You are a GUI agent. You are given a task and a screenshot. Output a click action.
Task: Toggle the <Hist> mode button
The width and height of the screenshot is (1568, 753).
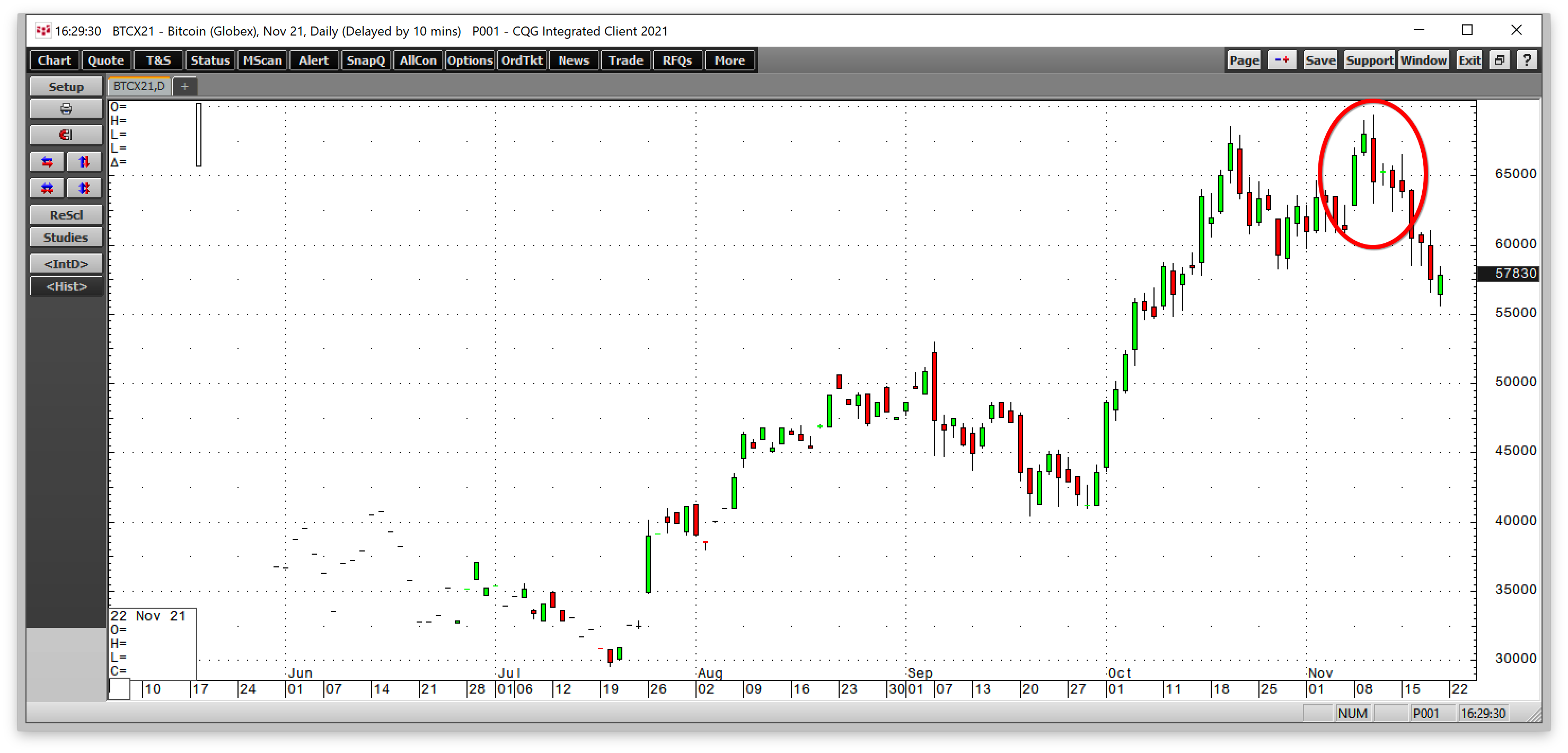[66, 286]
